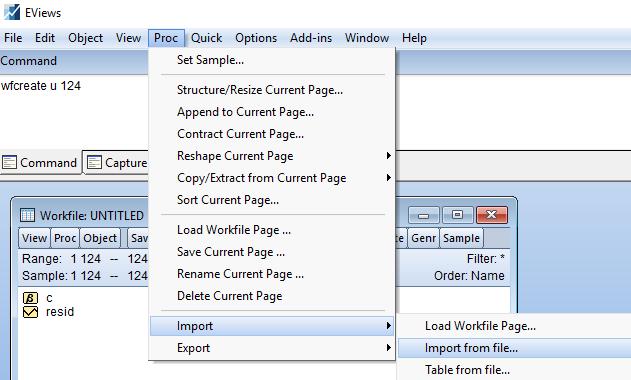Open the Edit menu
This screenshot has width=631, height=380.
coord(45,38)
